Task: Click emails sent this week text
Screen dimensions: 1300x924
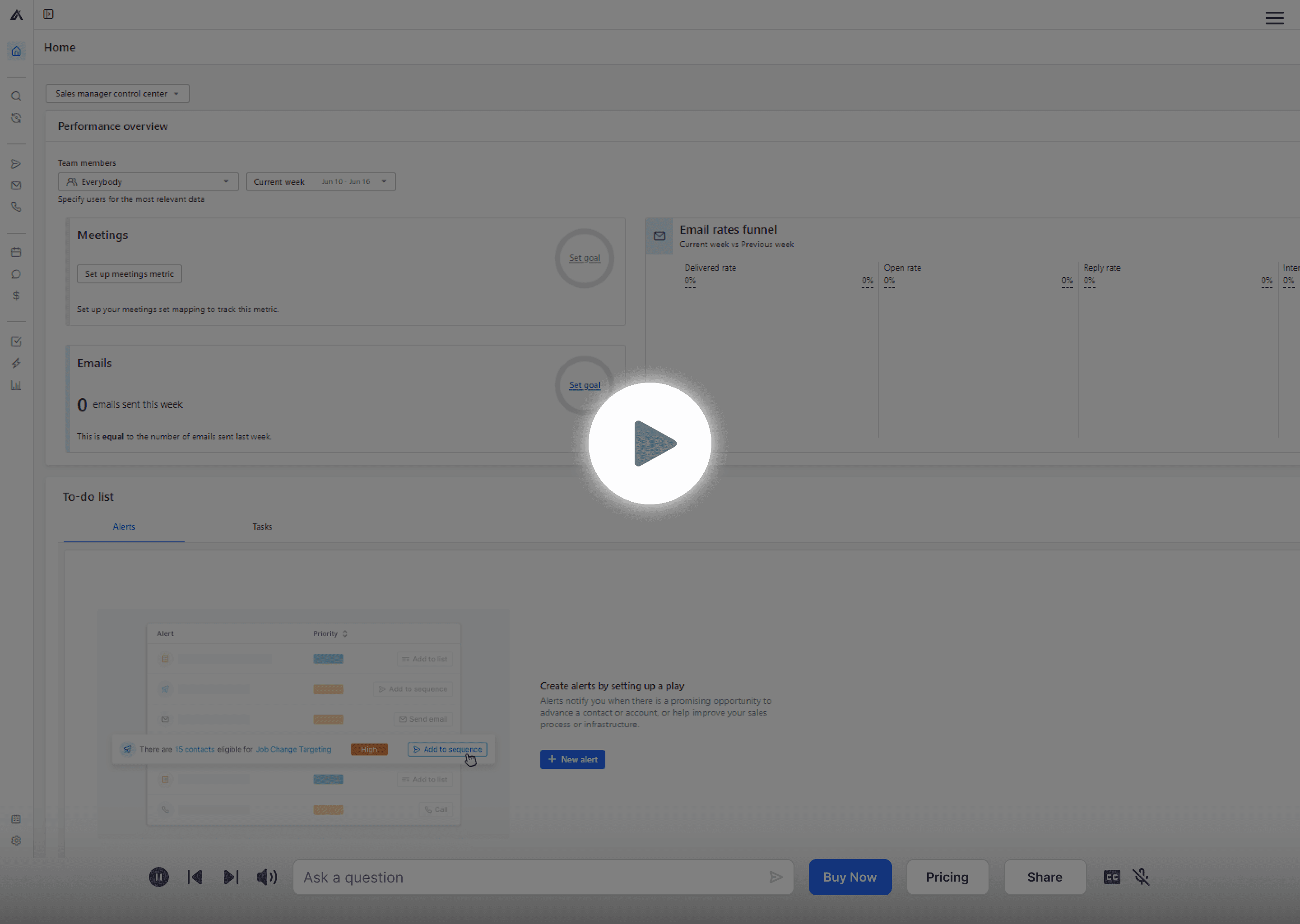Action: (138, 405)
